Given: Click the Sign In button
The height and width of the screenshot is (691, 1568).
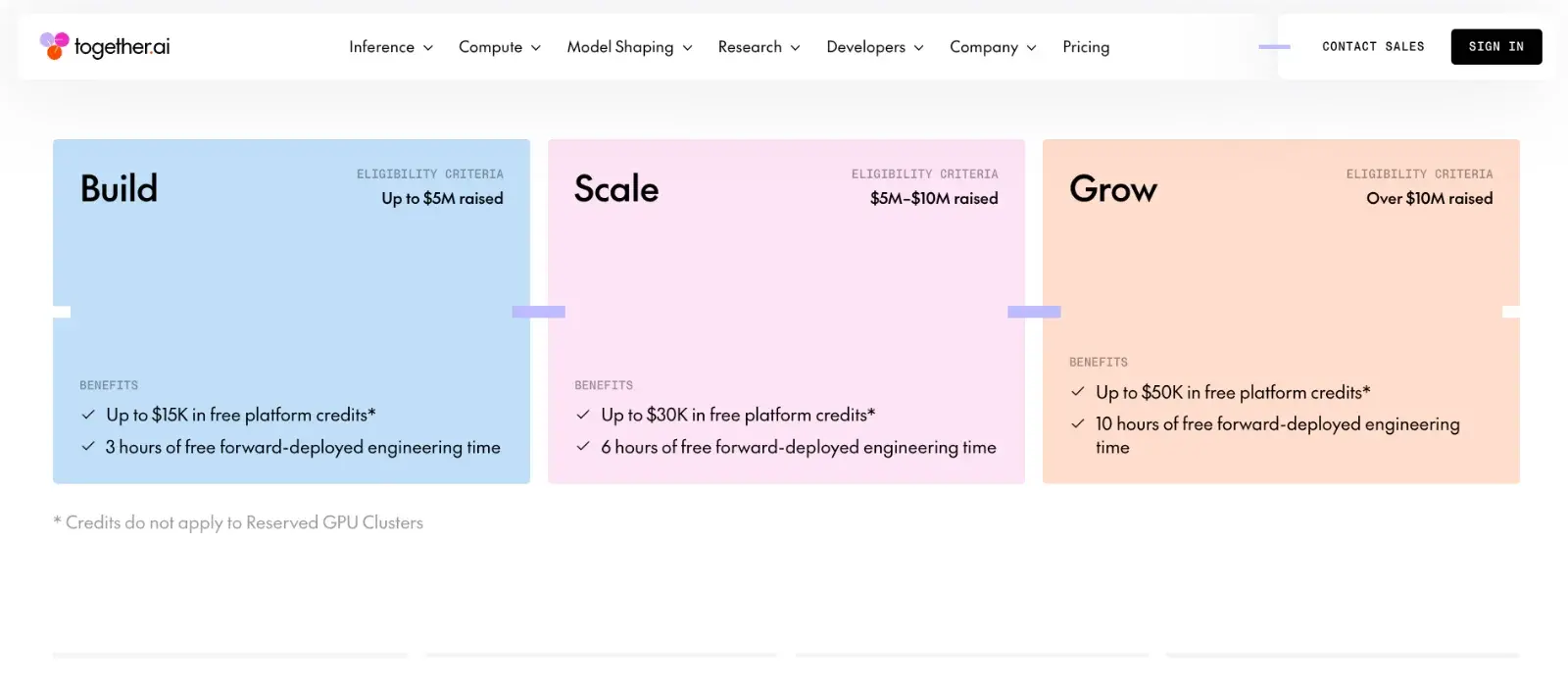Looking at the screenshot, I should click(x=1496, y=46).
